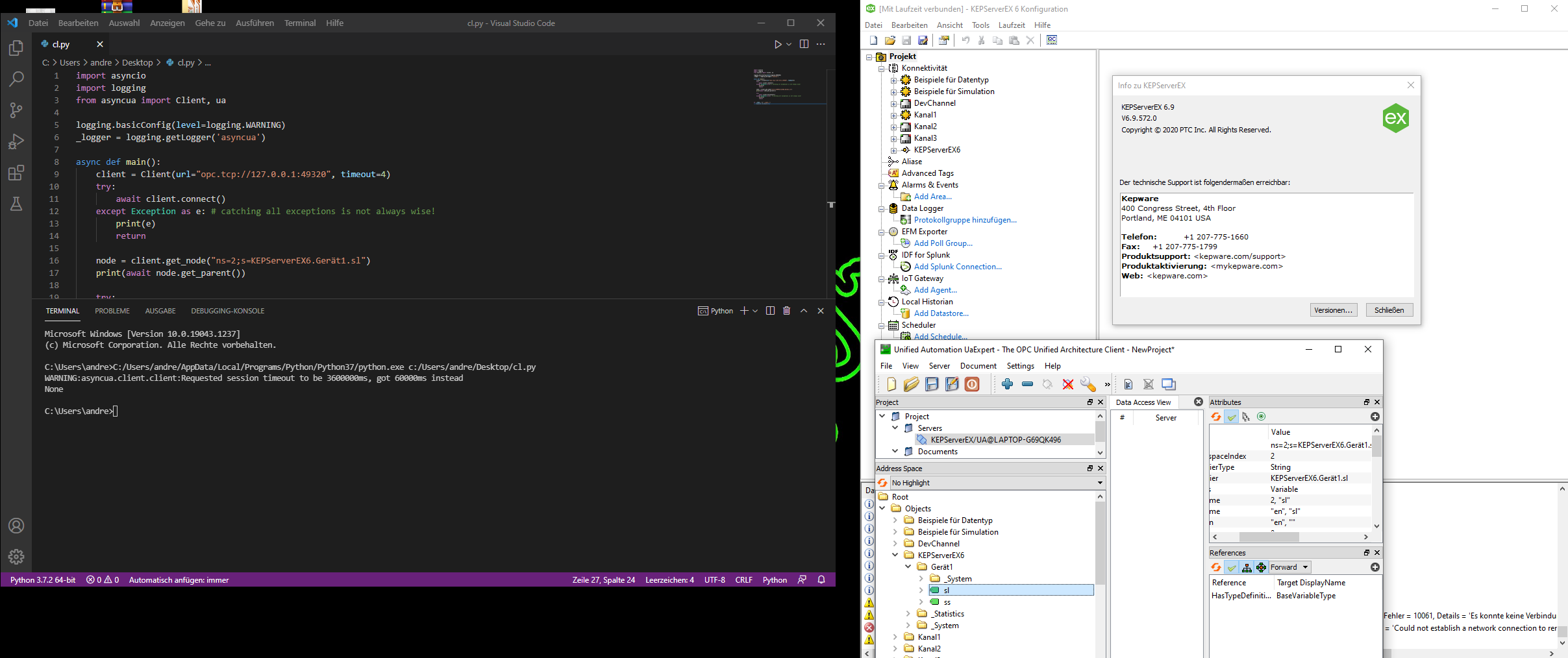Viewport: 1568px width, 658px height.
Task: Launch Quick Client (QC) in KEPServerEX toolbar
Action: pyautogui.click(x=1052, y=40)
